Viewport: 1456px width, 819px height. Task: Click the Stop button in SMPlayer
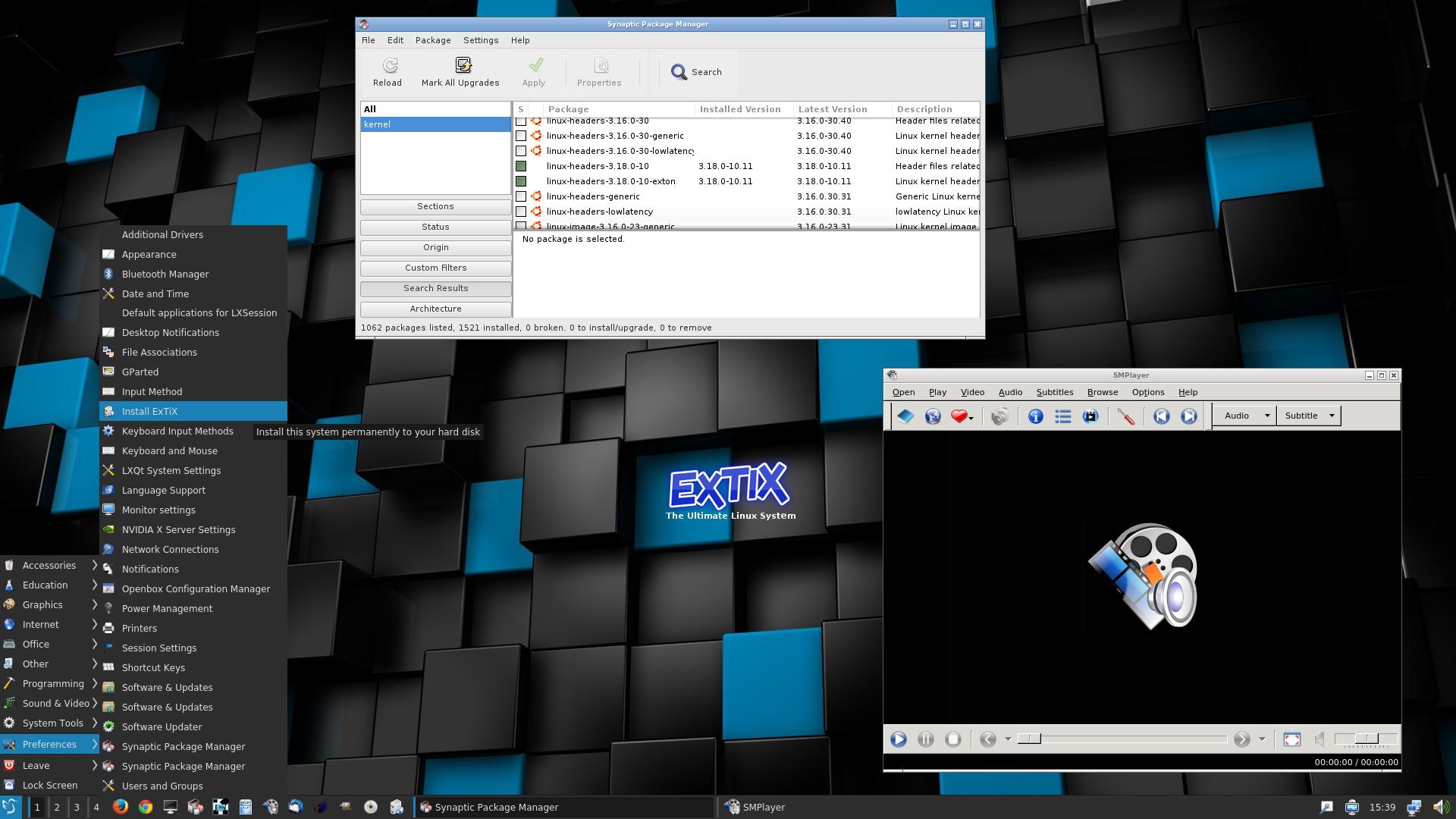pos(953,739)
